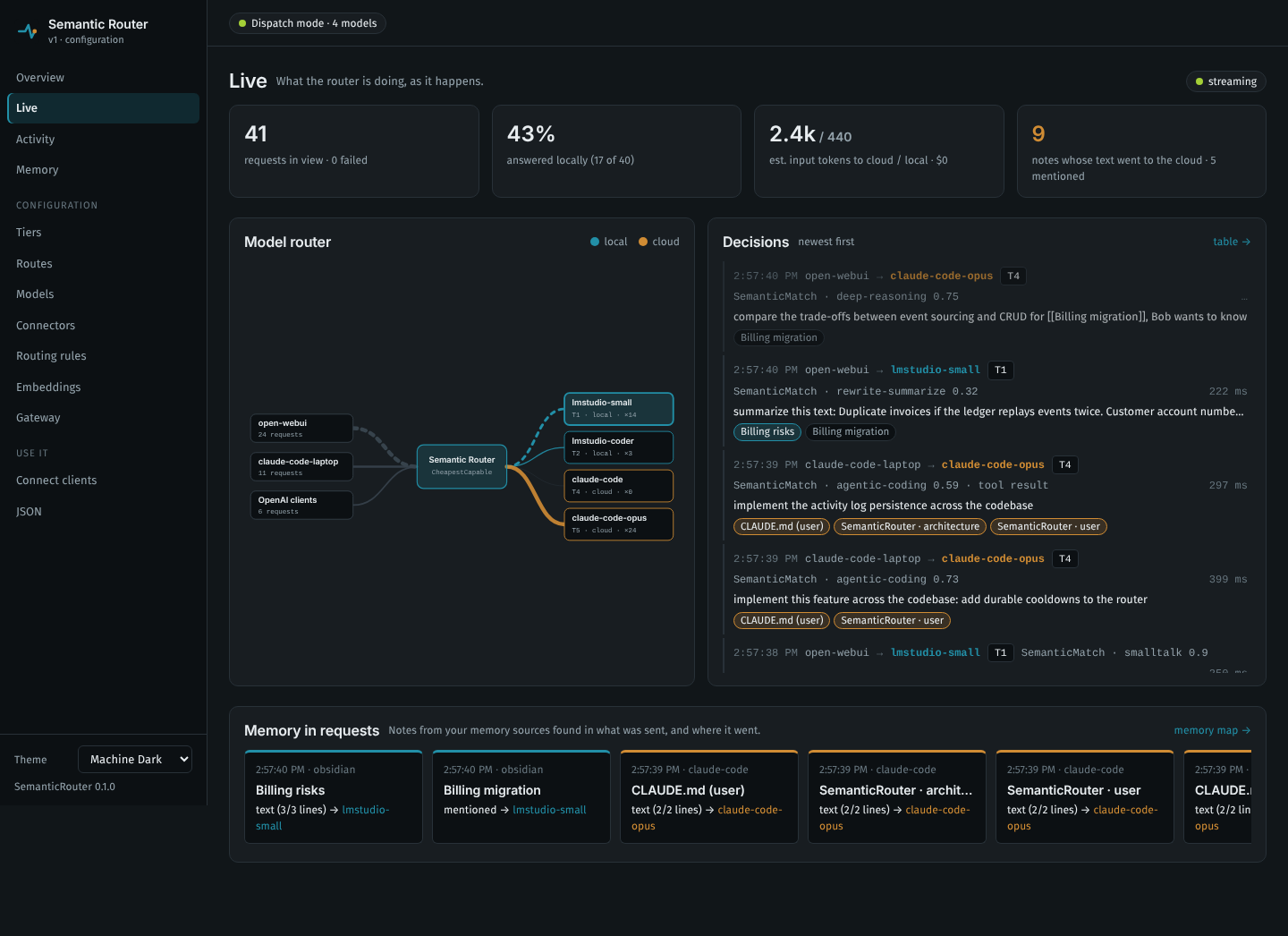Select the open-webui client node
The image size is (1288, 936).
pos(301,428)
